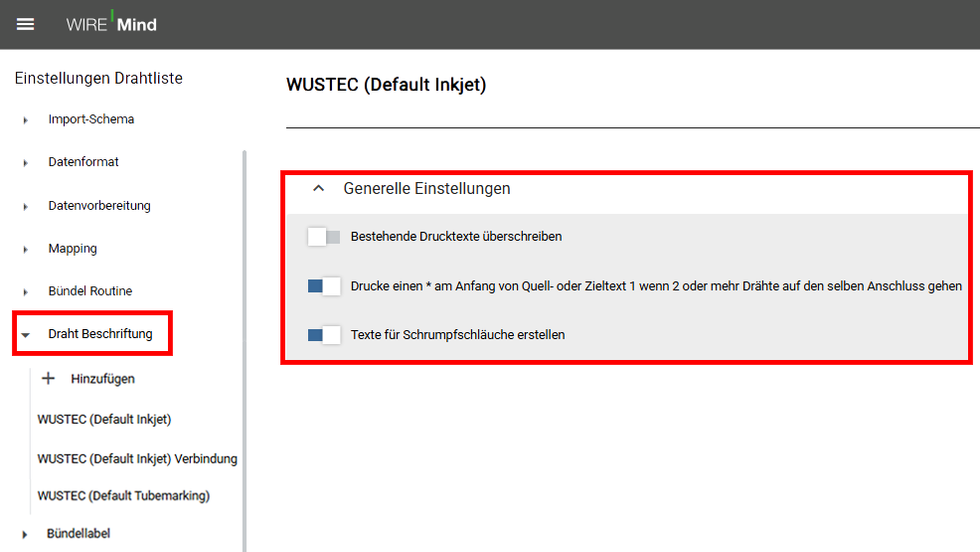980x552 pixels.
Task: Click the WUSTEC (Default Inkjet) page heading
Action: 386,84
